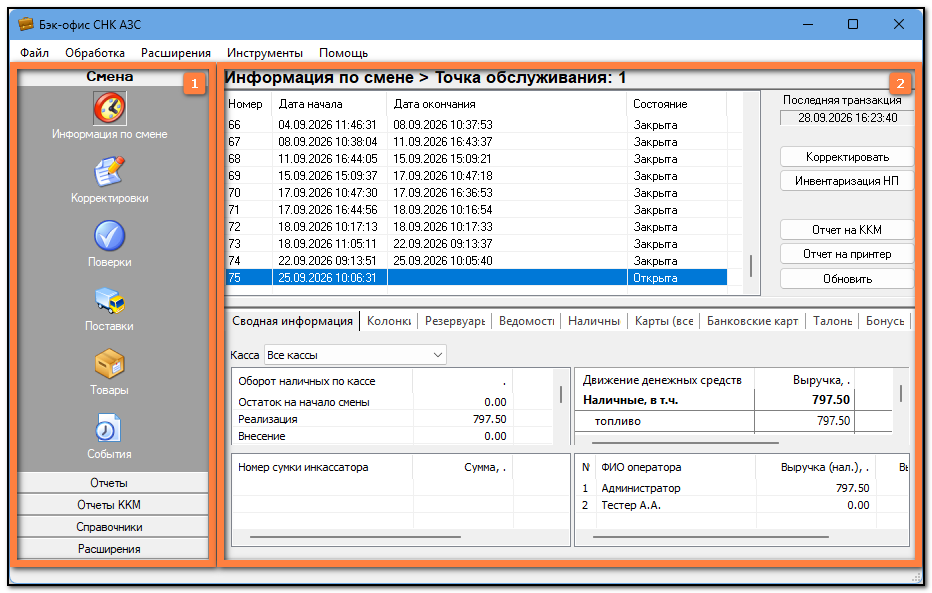Image resolution: width=932 pixels, height=593 pixels.
Task: Select shift row number 70
Action: (476, 193)
